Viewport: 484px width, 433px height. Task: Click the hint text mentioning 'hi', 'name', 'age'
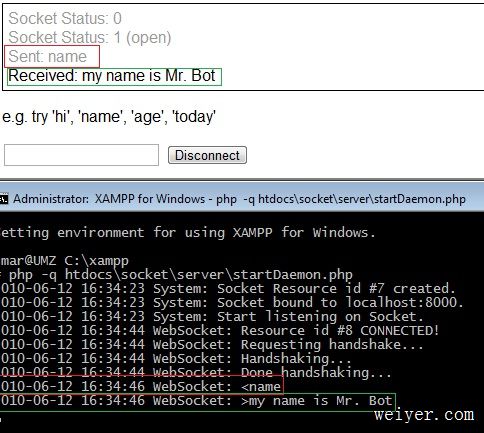109,117
